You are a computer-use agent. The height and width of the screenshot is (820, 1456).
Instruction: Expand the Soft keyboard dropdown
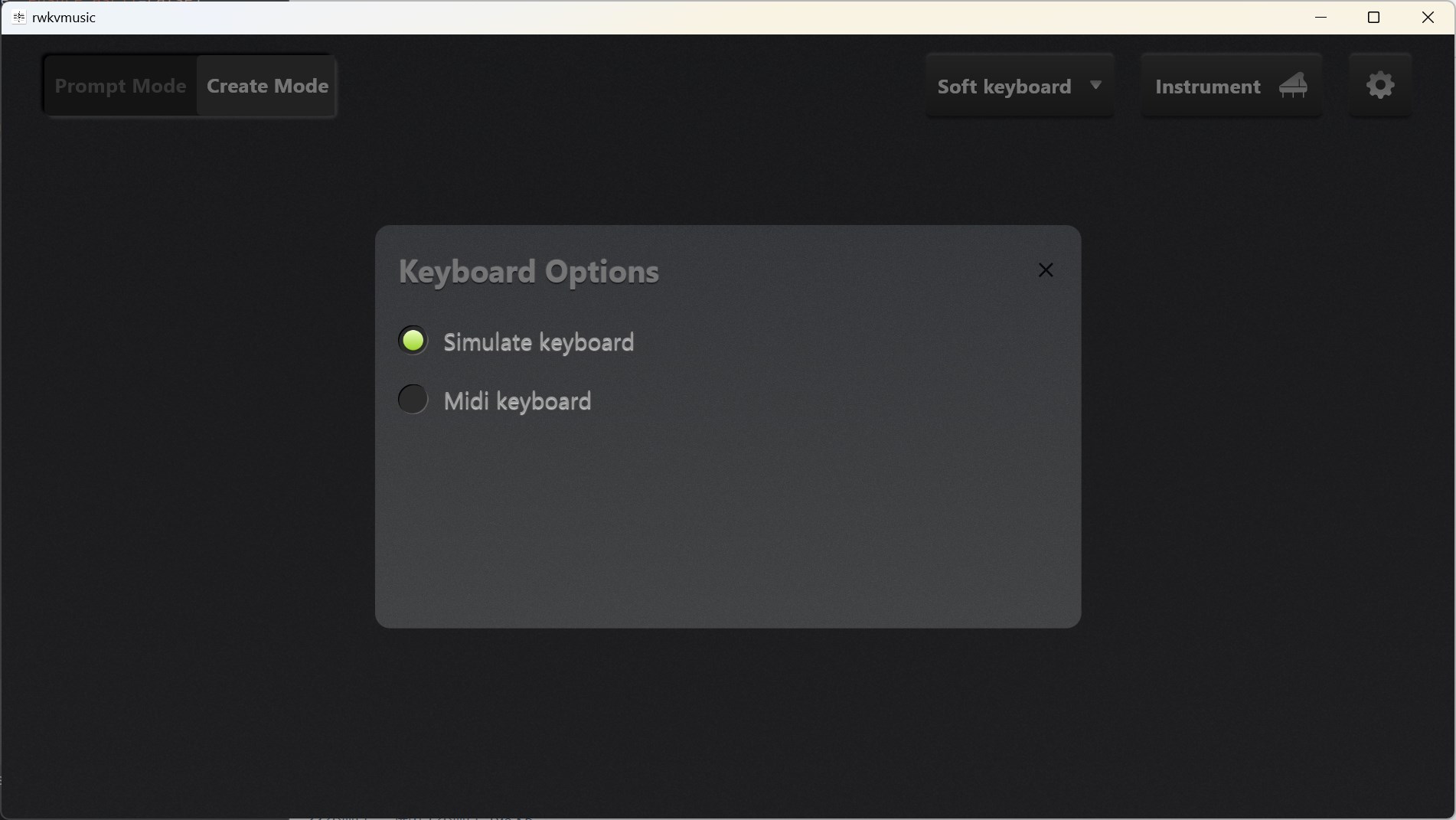point(1004,87)
